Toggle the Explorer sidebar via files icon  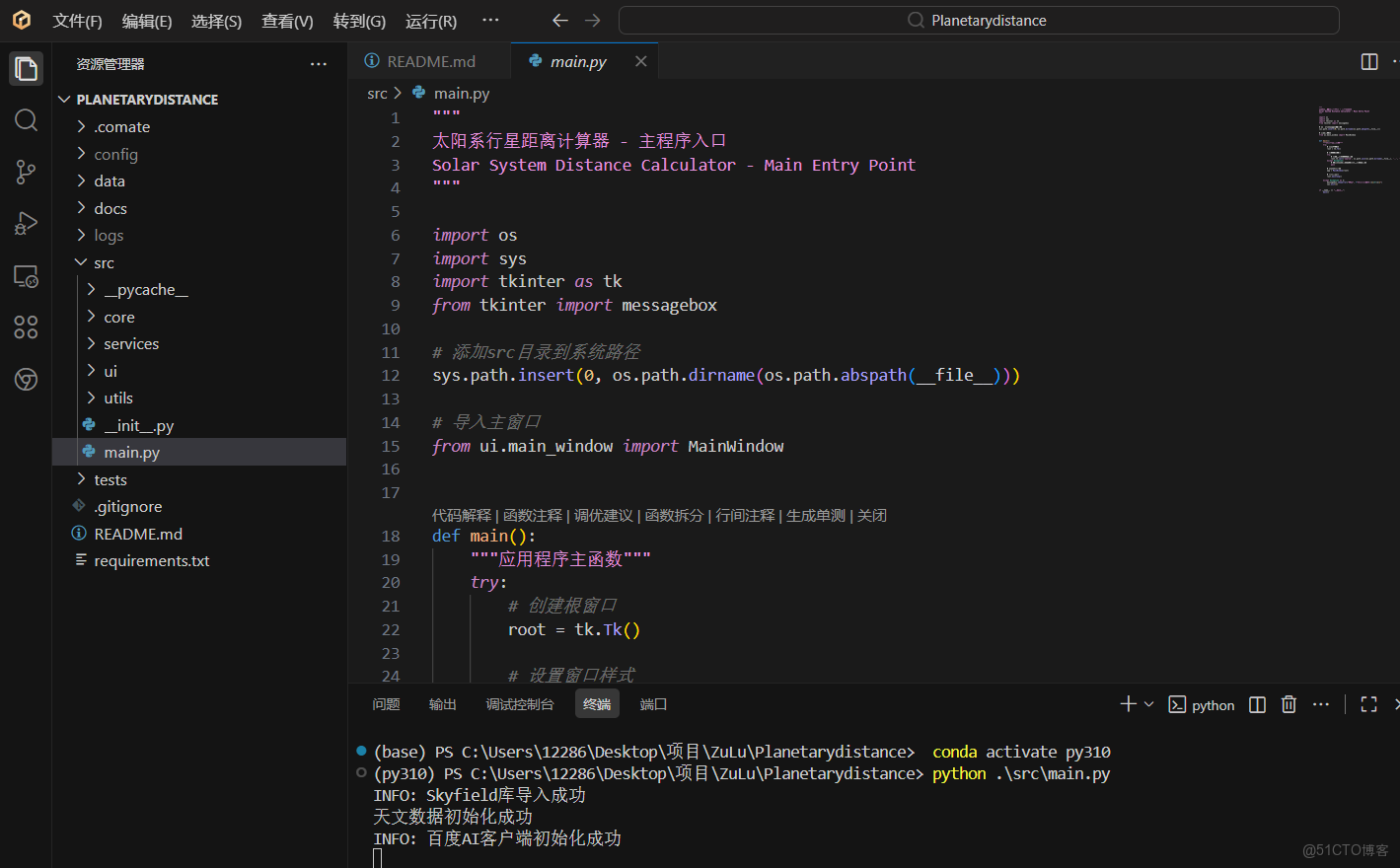pos(26,68)
